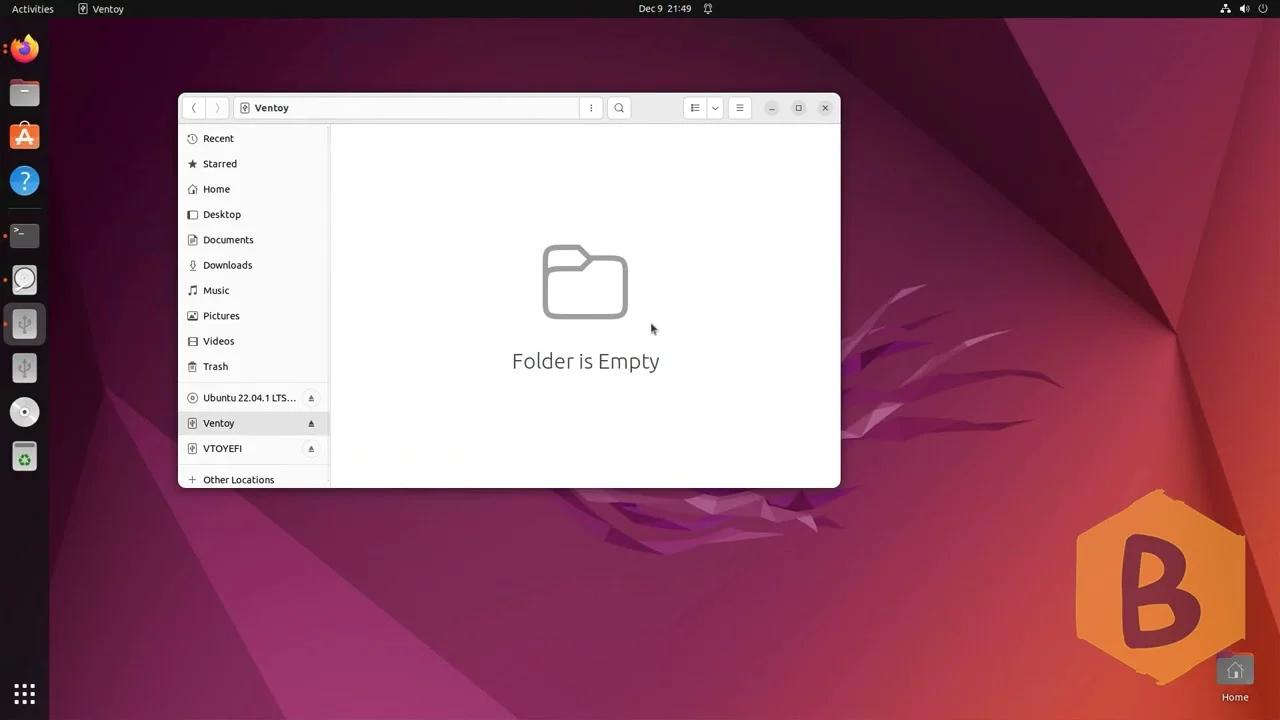
Task: Open Downloads in the sidebar
Action: (254, 265)
